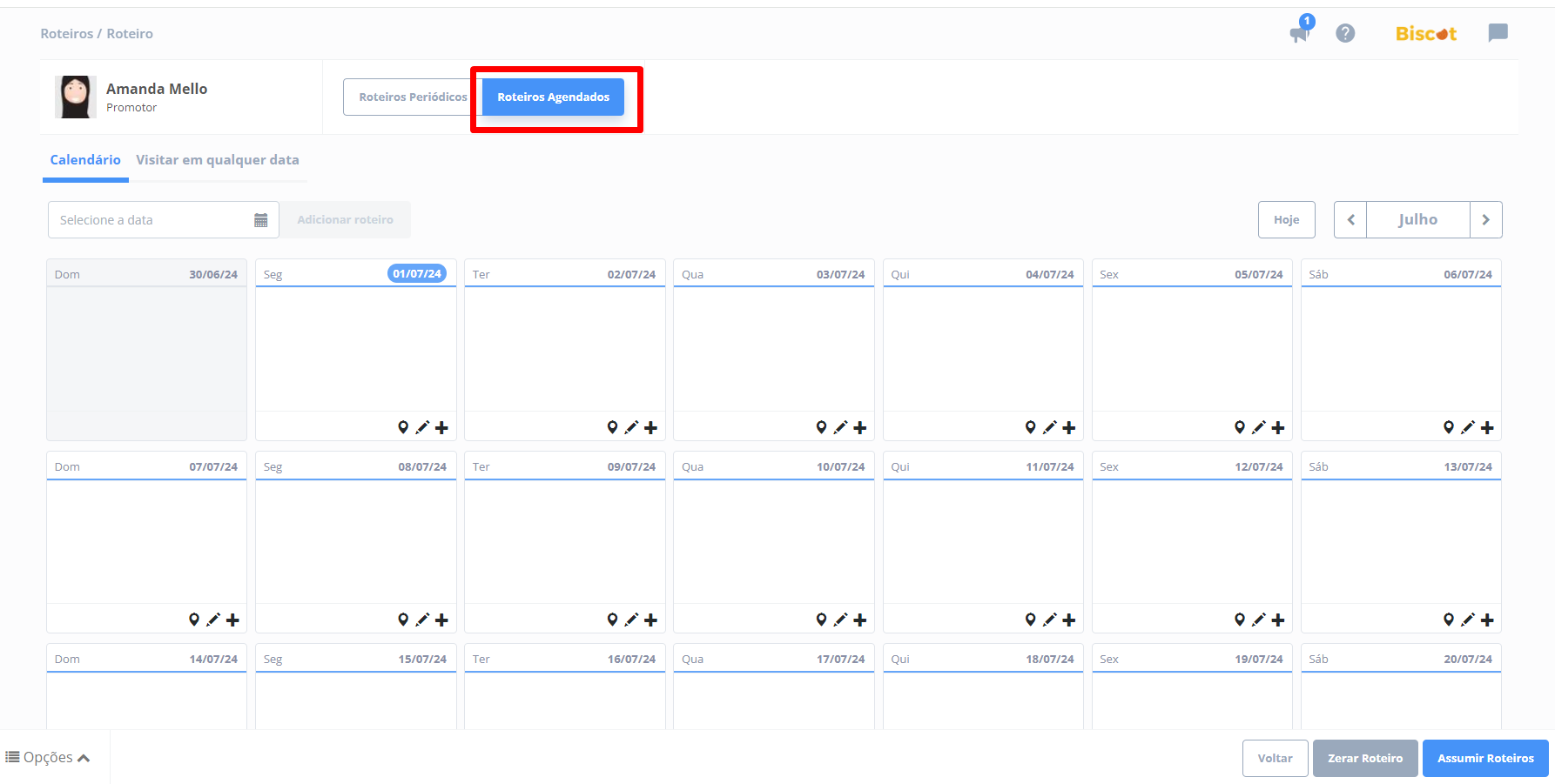Open the Visitar em qualquer data tab
This screenshot has height=784, width=1555.
(217, 160)
